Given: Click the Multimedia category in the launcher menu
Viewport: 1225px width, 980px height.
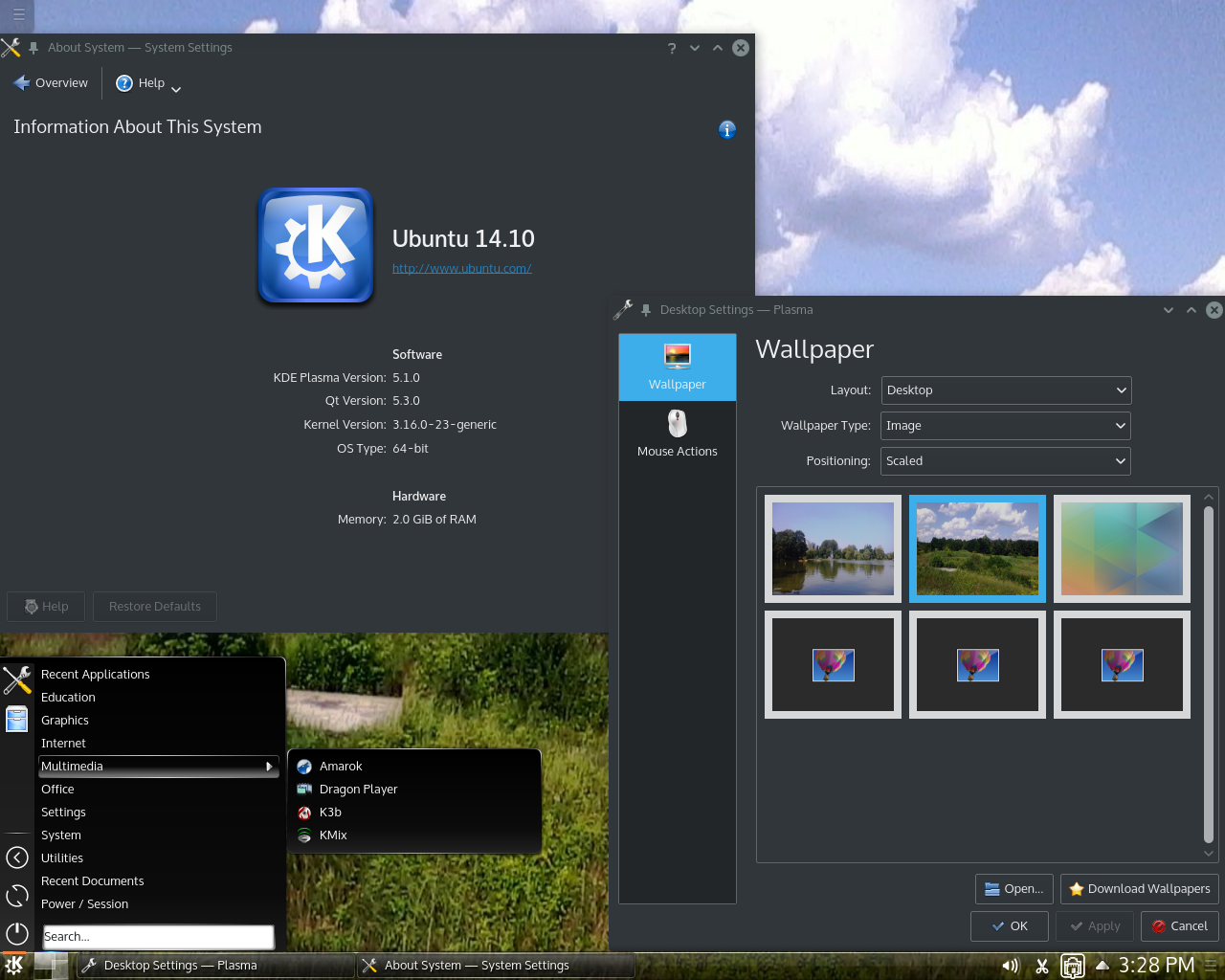Looking at the screenshot, I should tap(159, 767).
